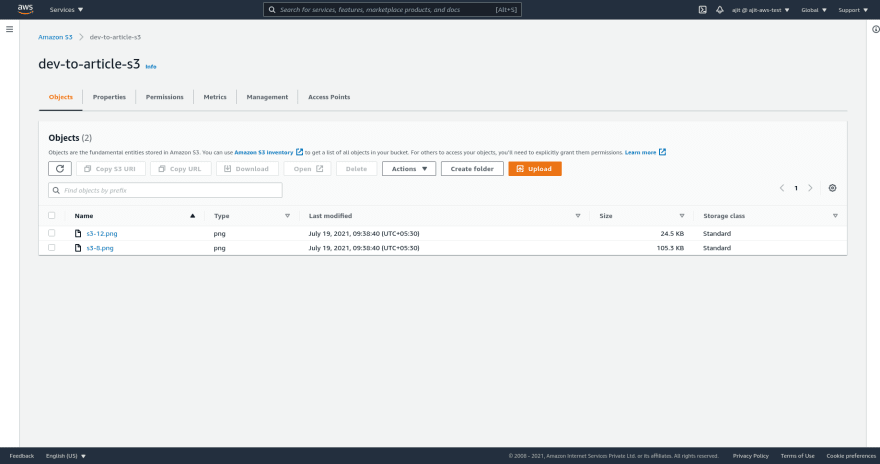Switch to the Objects tab

click(61, 97)
